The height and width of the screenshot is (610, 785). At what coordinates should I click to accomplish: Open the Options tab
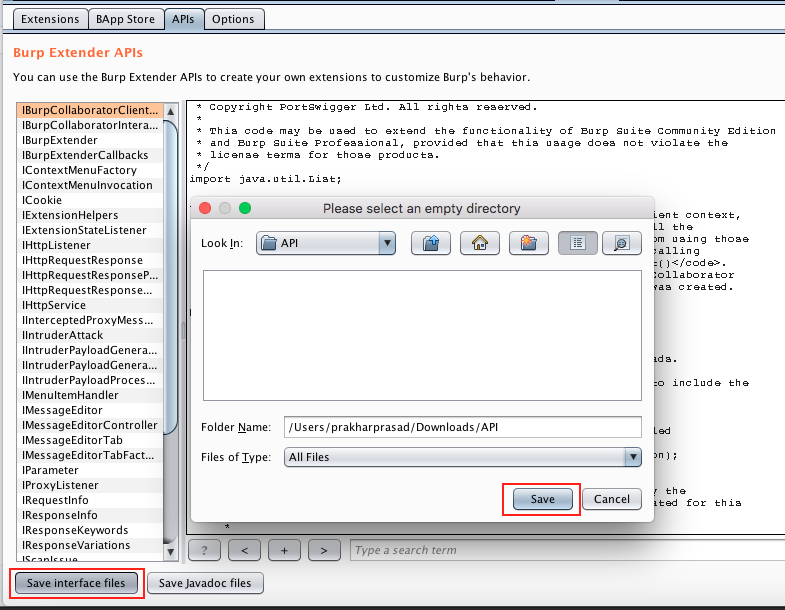click(x=233, y=19)
